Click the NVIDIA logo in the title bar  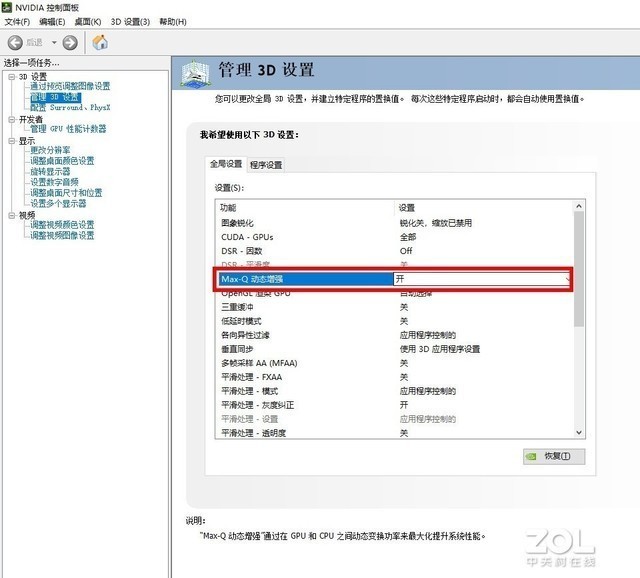pos(7,7)
